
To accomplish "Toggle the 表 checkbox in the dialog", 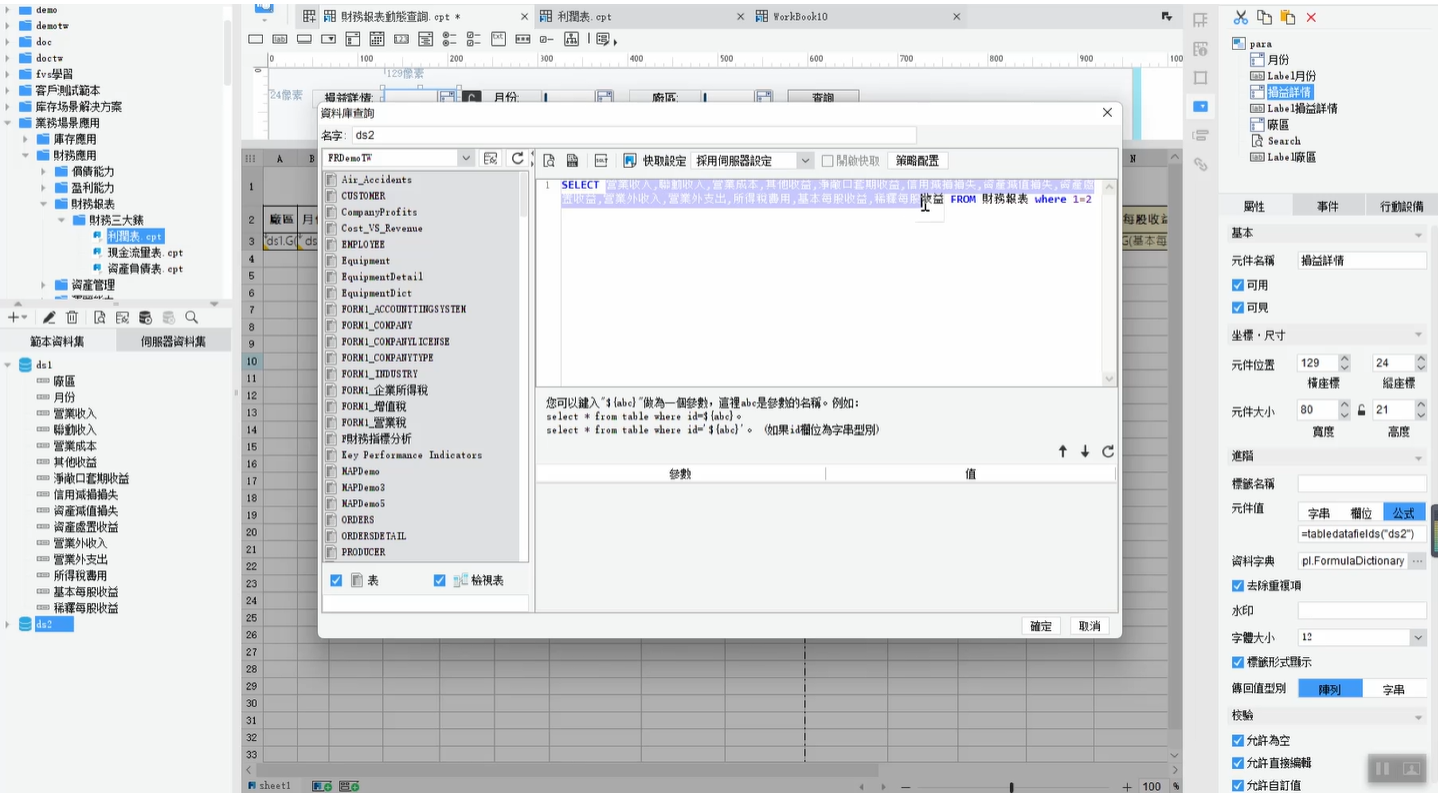I will point(336,580).
